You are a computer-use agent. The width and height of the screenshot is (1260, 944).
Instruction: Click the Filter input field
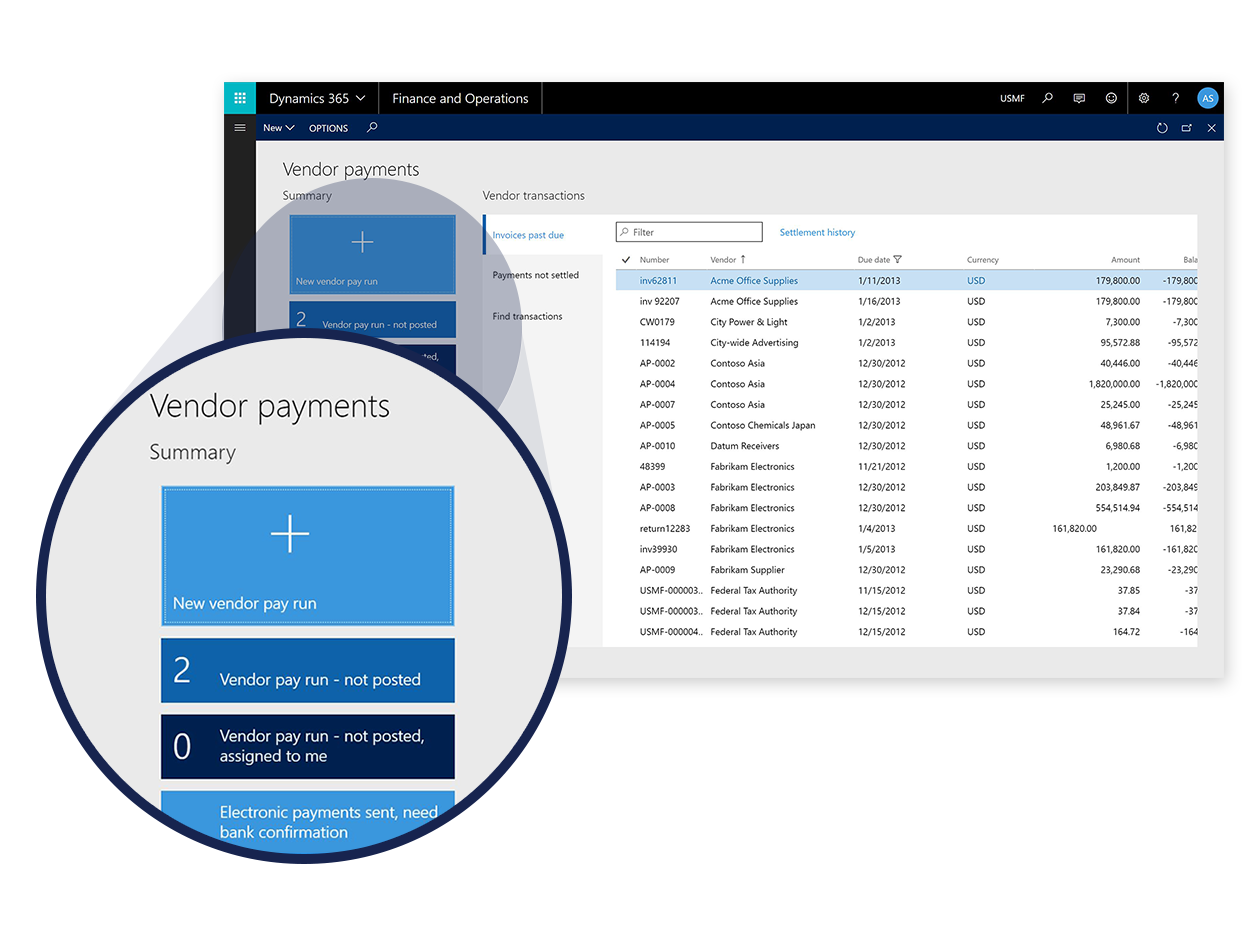click(689, 232)
